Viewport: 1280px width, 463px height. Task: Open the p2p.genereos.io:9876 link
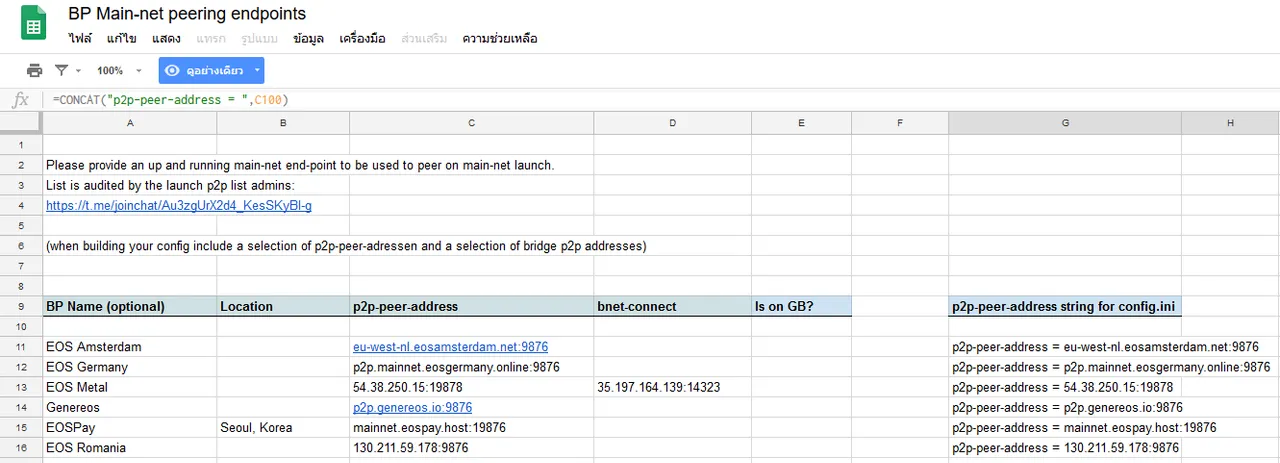pyautogui.click(x=412, y=407)
